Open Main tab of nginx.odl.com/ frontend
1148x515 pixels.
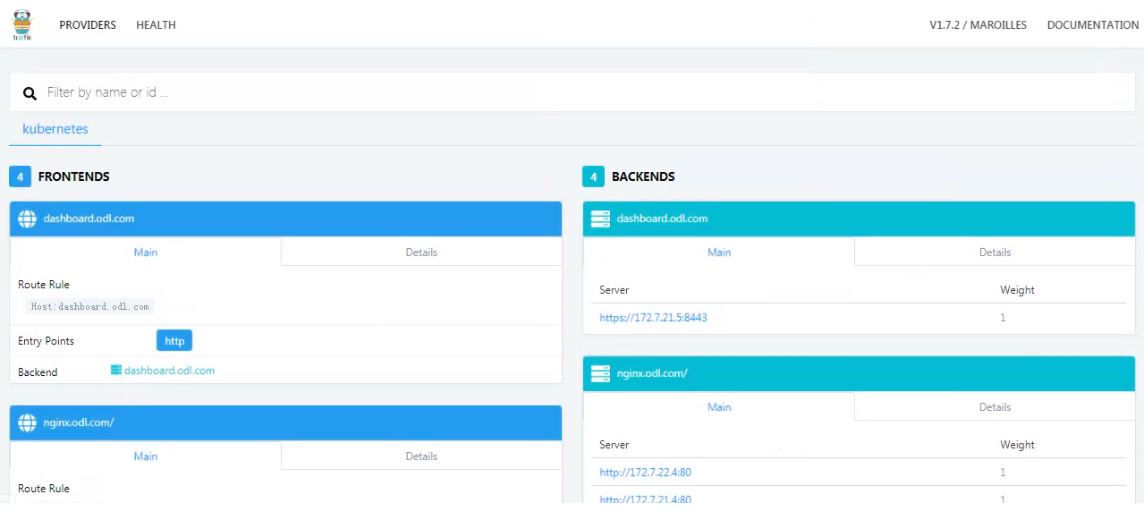[x=146, y=456]
